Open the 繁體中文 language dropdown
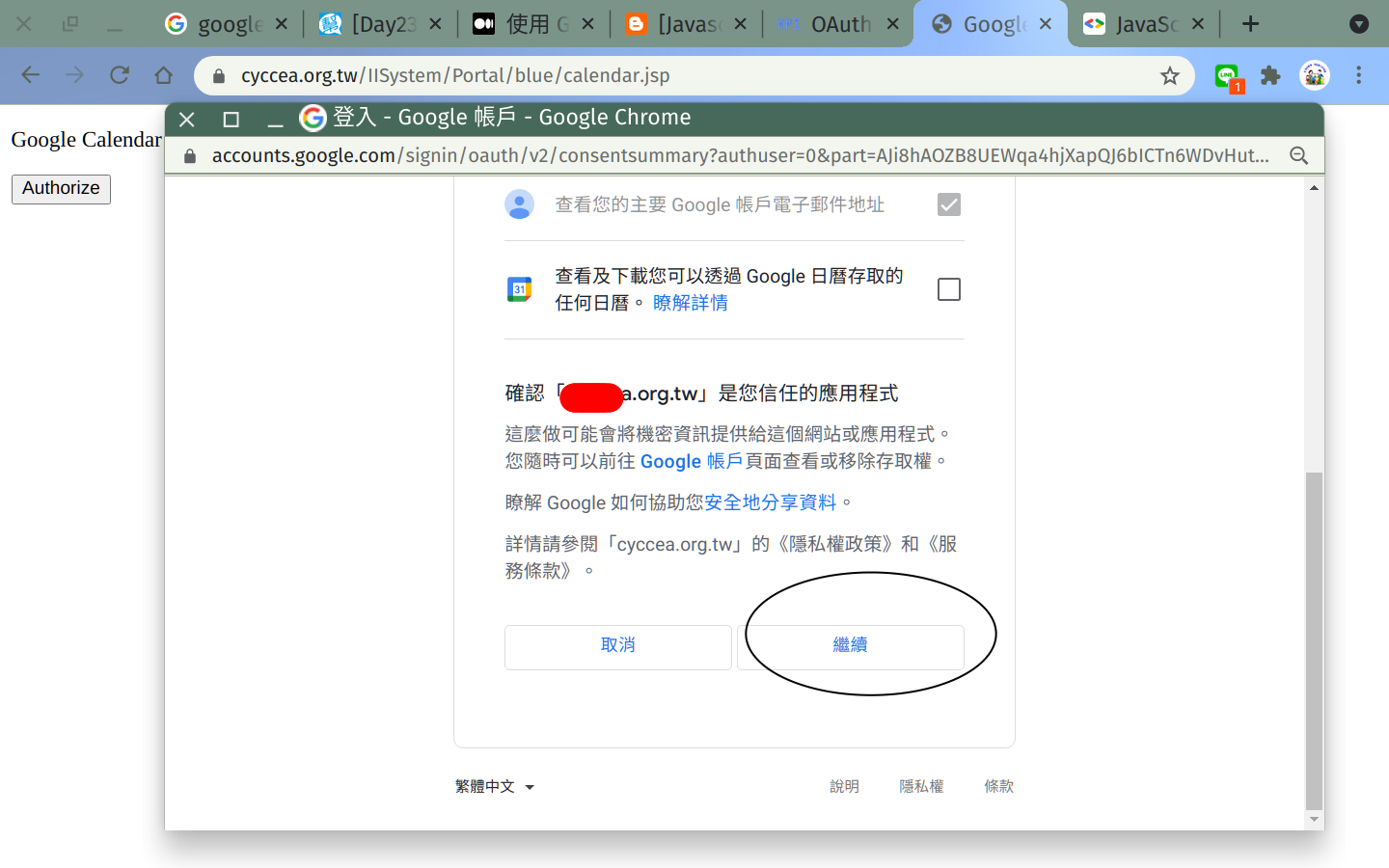The height and width of the screenshot is (868, 1389). [494, 787]
